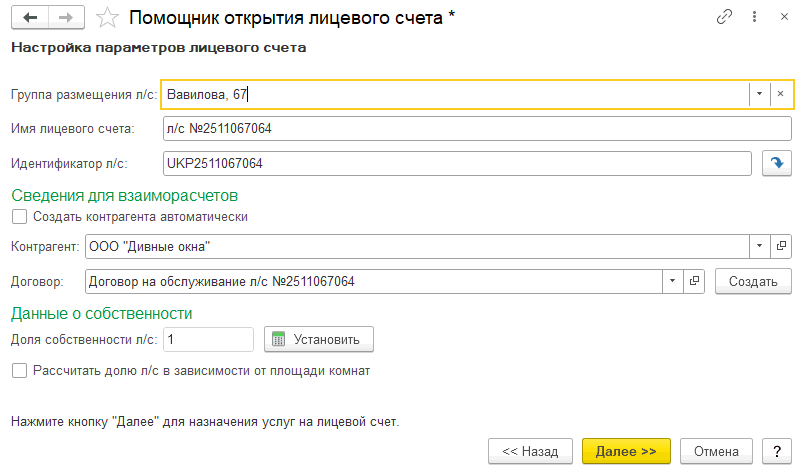The image size is (804, 472).
Task: Click the Имя лицевого счета input field
Action: pos(455,129)
